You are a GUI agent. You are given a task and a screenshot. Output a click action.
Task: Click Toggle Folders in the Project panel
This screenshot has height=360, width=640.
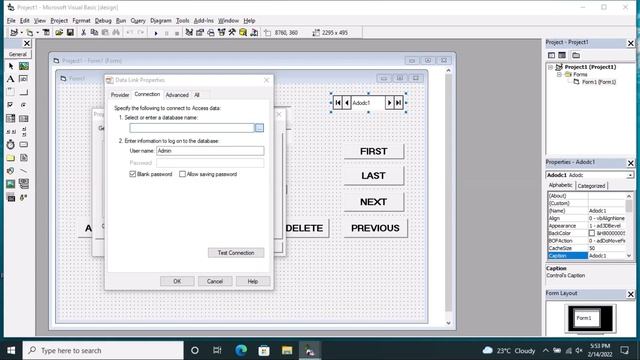(576, 55)
